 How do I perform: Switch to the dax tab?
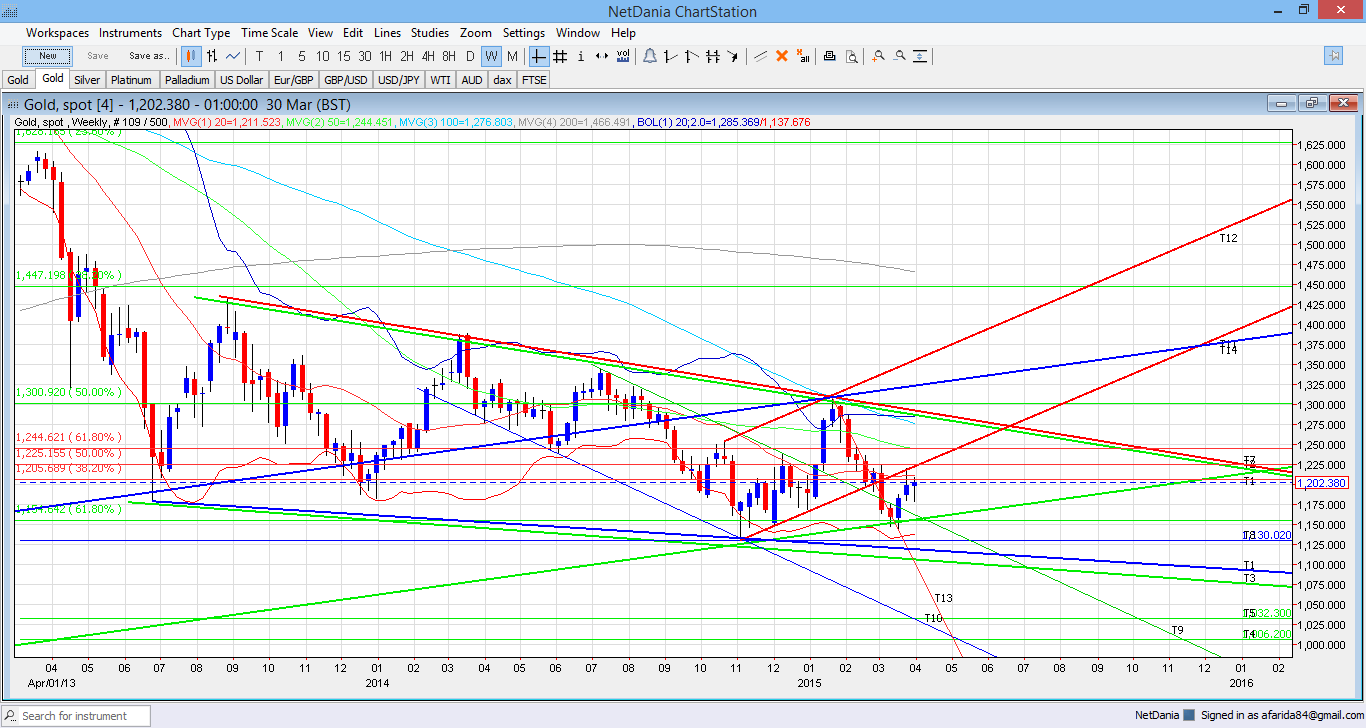point(502,79)
